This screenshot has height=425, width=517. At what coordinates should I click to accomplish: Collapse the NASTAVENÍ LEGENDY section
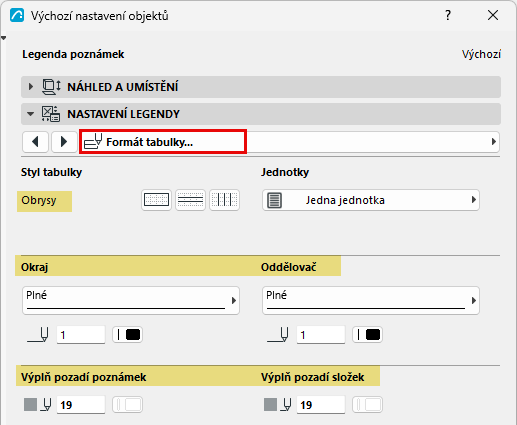tap(31, 114)
